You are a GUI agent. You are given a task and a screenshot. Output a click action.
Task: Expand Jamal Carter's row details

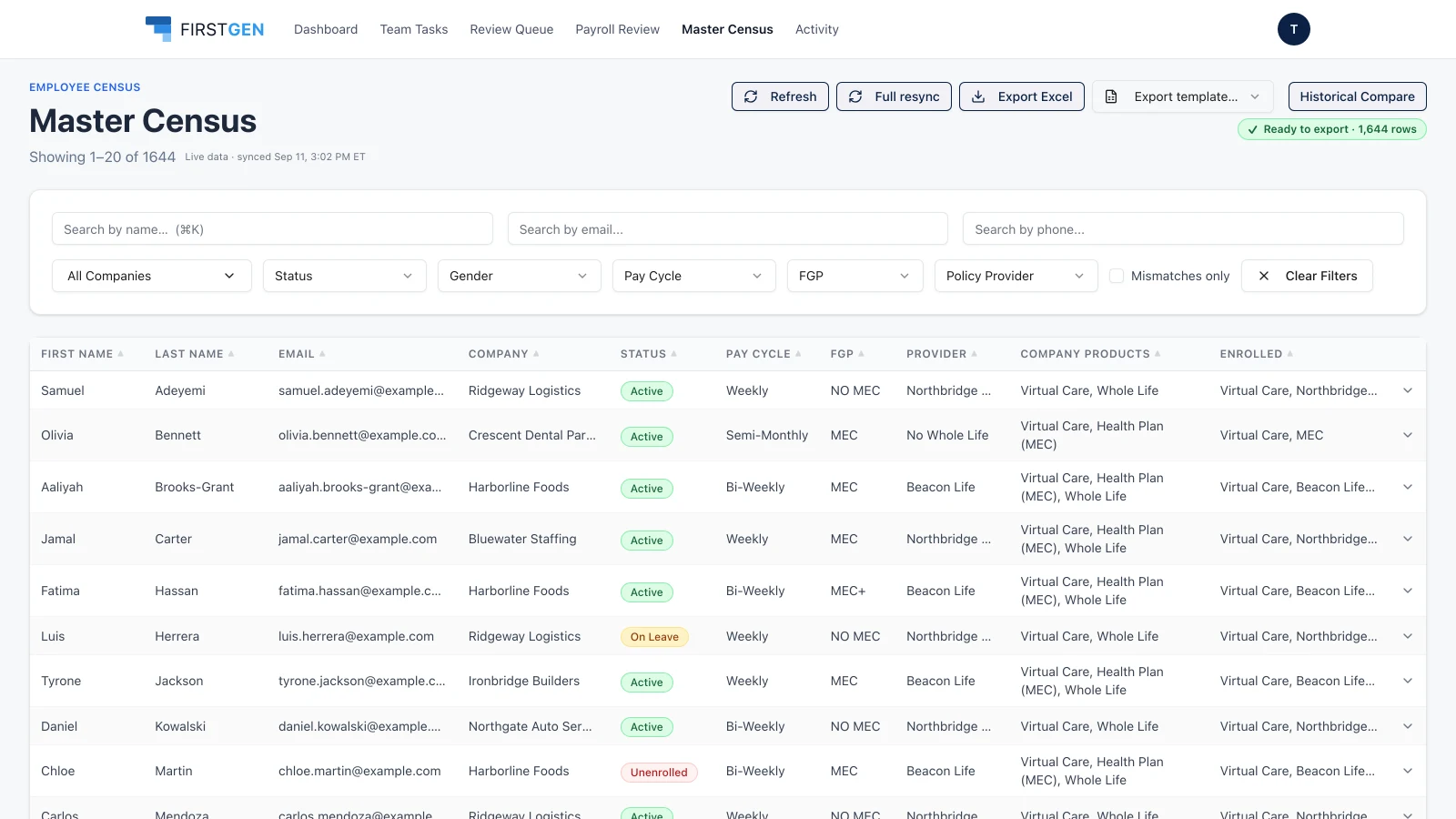[x=1408, y=539]
